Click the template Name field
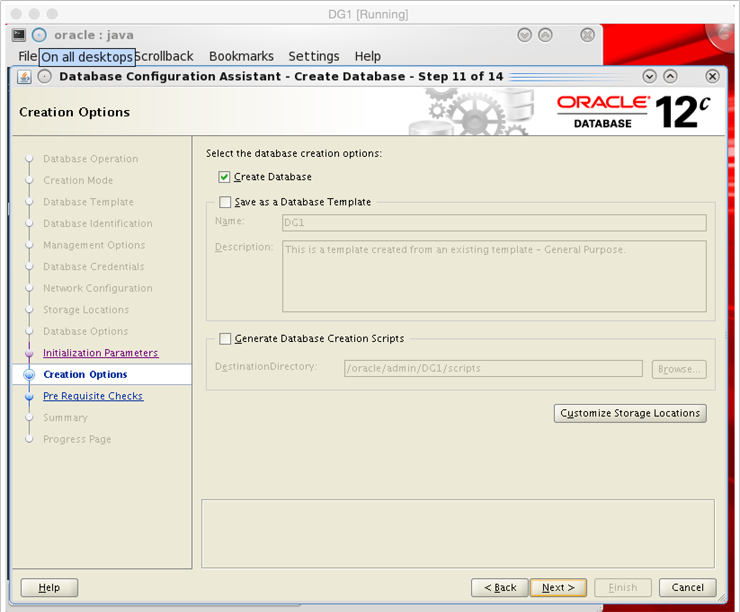This screenshot has height=612, width=740. click(494, 223)
